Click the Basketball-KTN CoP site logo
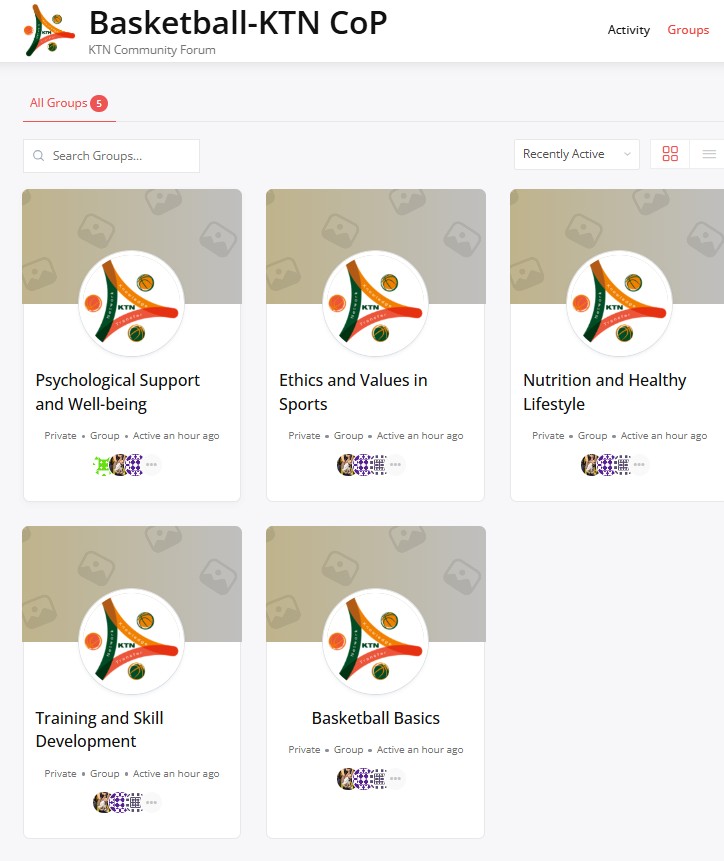The image size is (724, 861). [x=49, y=30]
